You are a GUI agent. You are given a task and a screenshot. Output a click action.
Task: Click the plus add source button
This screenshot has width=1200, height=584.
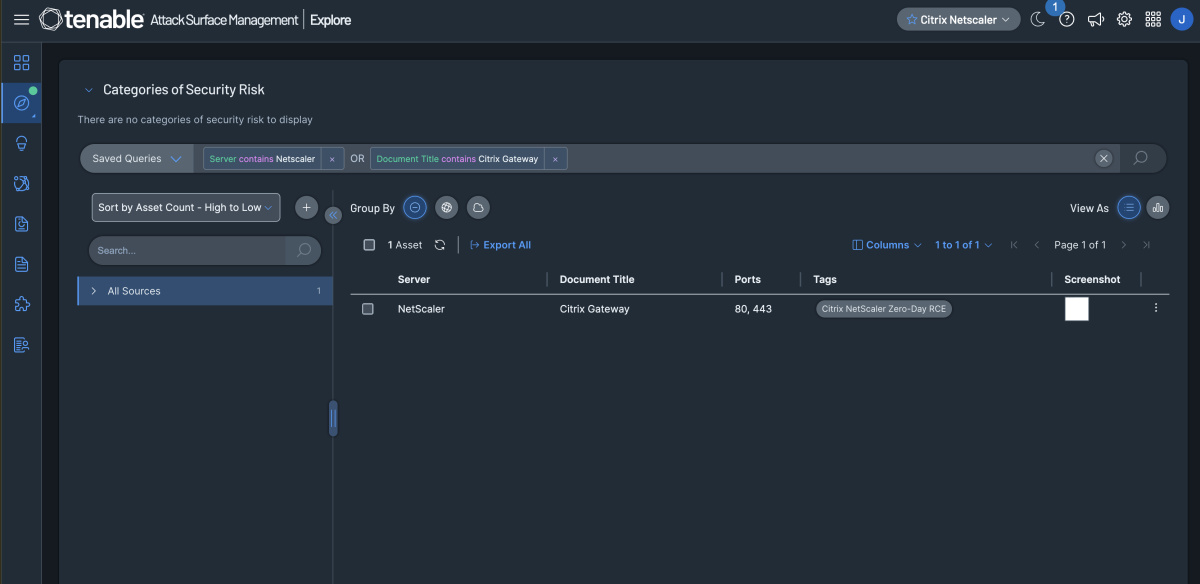coord(307,207)
